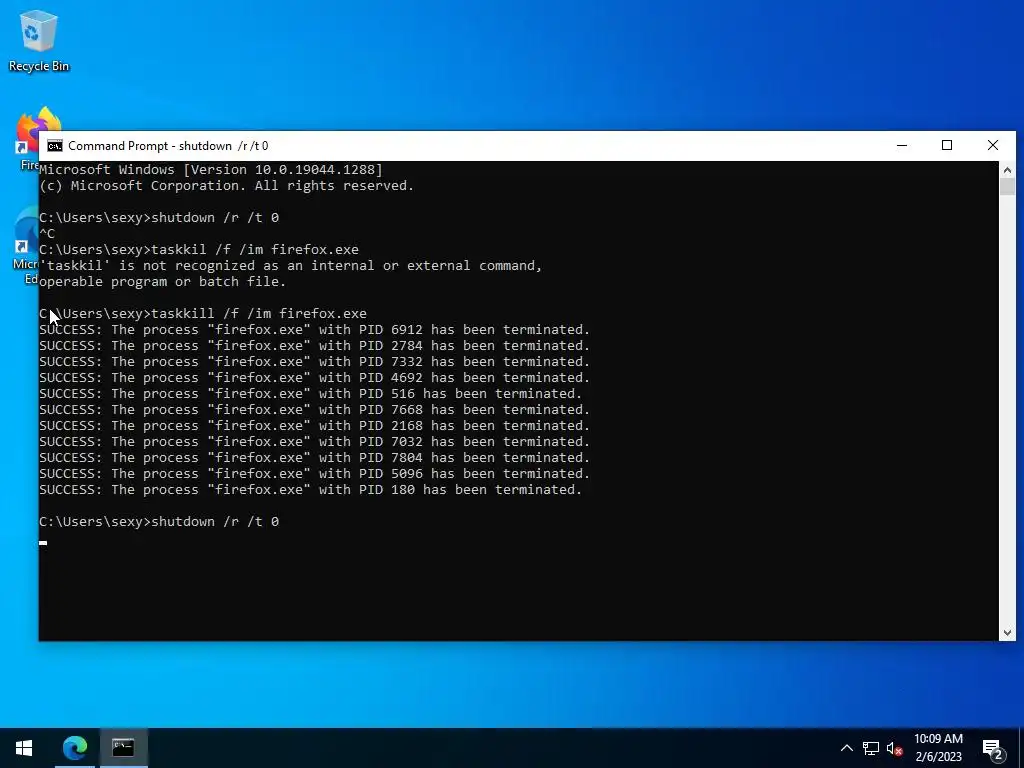Image resolution: width=1024 pixels, height=768 pixels.
Task: Show hidden system tray icons
Action: pyautogui.click(x=846, y=748)
